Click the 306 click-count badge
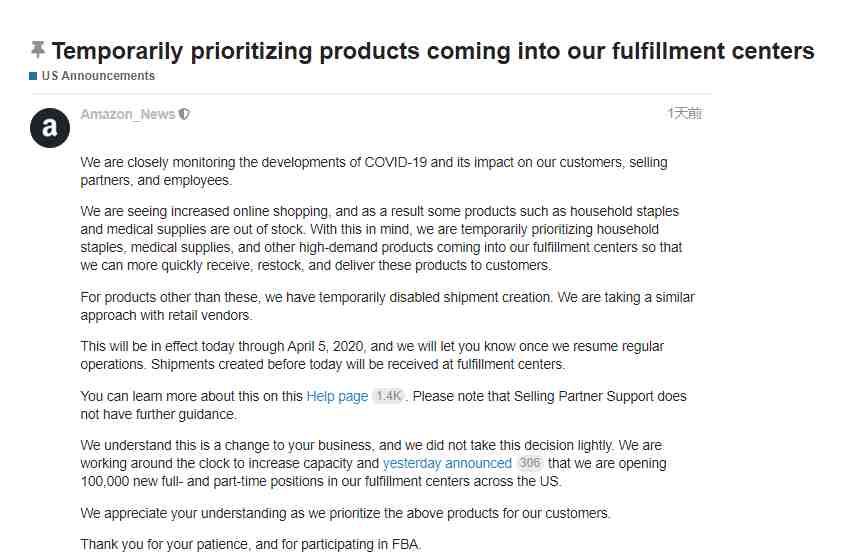 tap(529, 463)
